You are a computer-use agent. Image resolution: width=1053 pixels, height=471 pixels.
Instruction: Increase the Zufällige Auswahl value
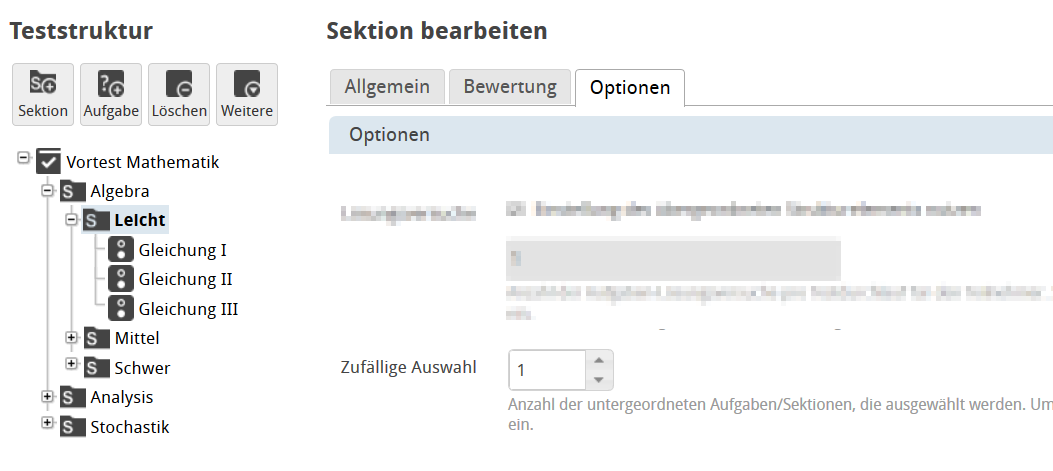(x=598, y=360)
